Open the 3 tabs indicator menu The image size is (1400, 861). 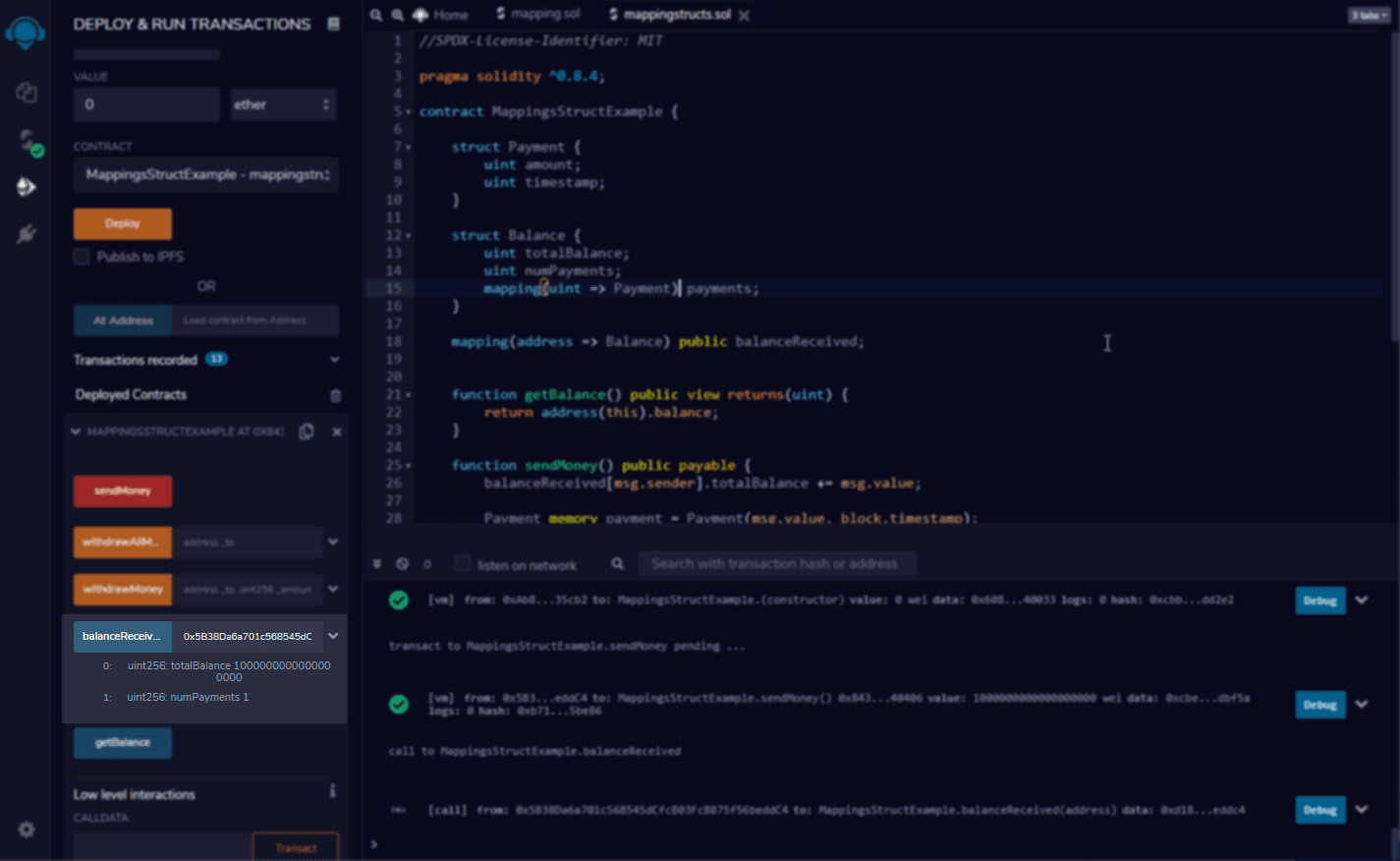[x=1369, y=16]
